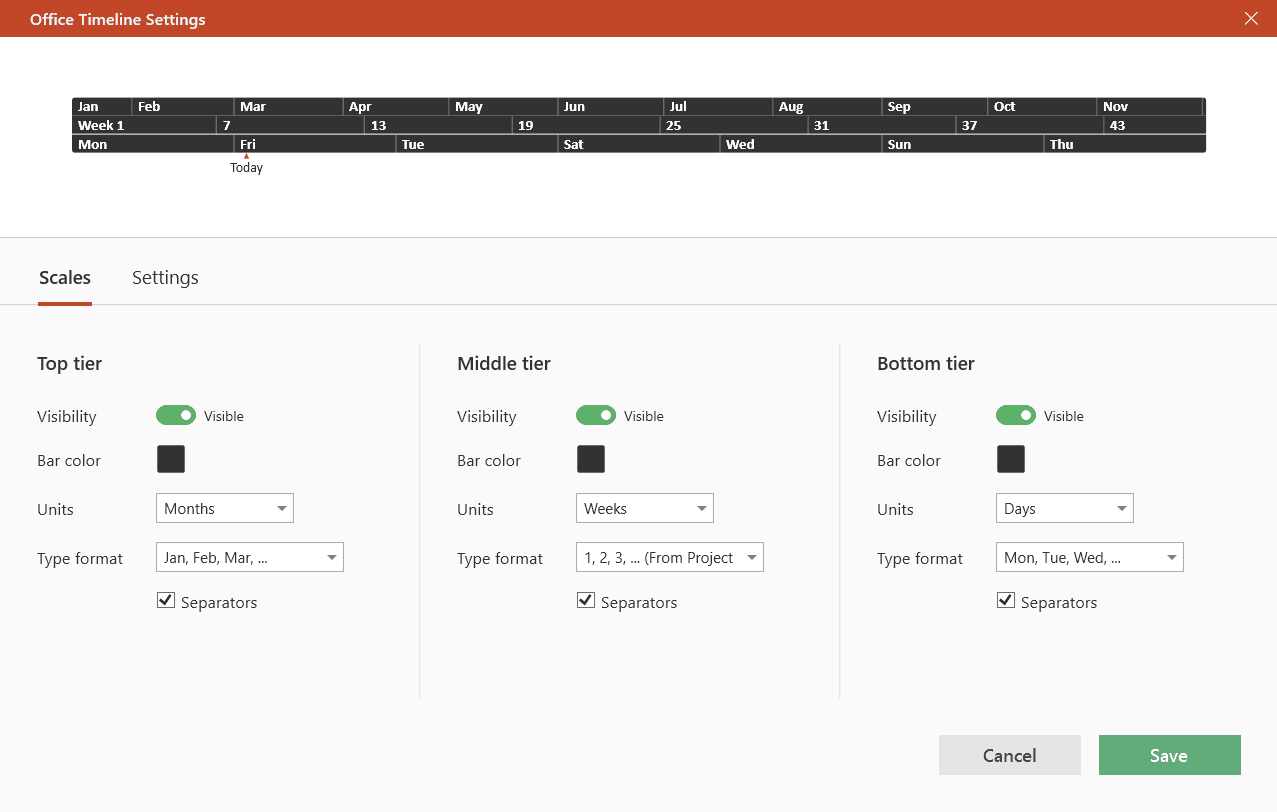Open Bottom tier type format dropdown
This screenshot has height=812, width=1277.
tap(1090, 557)
